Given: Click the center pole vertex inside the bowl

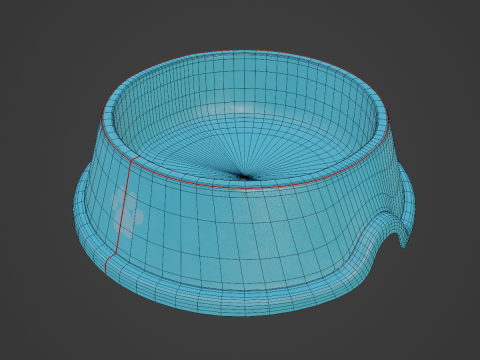Looking at the screenshot, I should (x=244, y=177).
